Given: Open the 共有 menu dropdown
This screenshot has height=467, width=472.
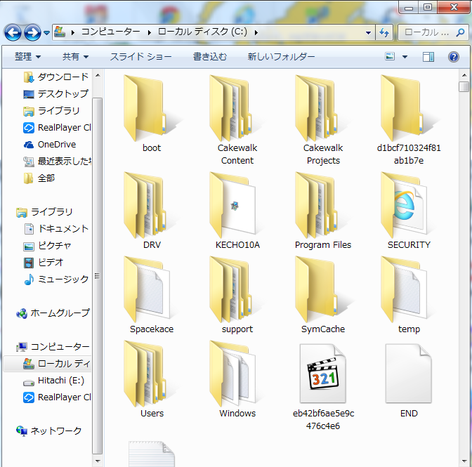Looking at the screenshot, I should (75, 57).
